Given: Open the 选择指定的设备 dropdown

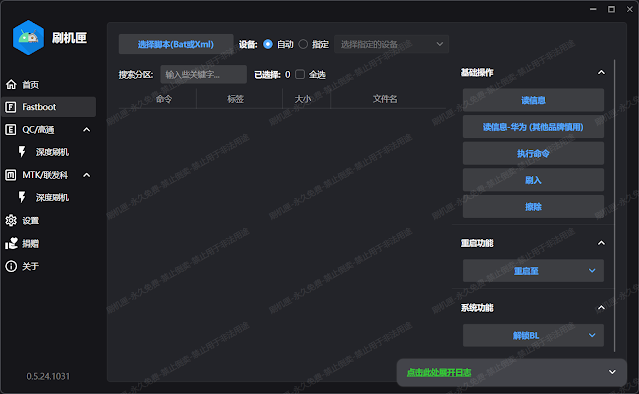Looking at the screenshot, I should coord(391,44).
